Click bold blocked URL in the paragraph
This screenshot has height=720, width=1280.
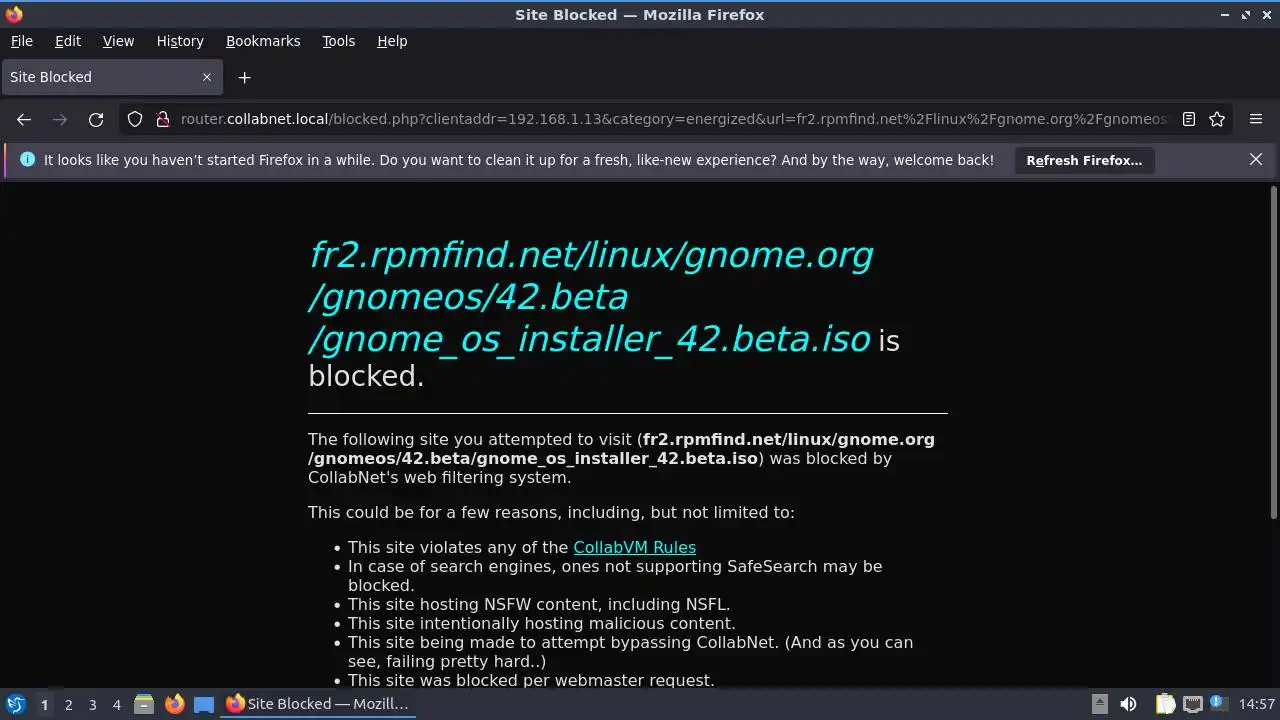(622, 448)
